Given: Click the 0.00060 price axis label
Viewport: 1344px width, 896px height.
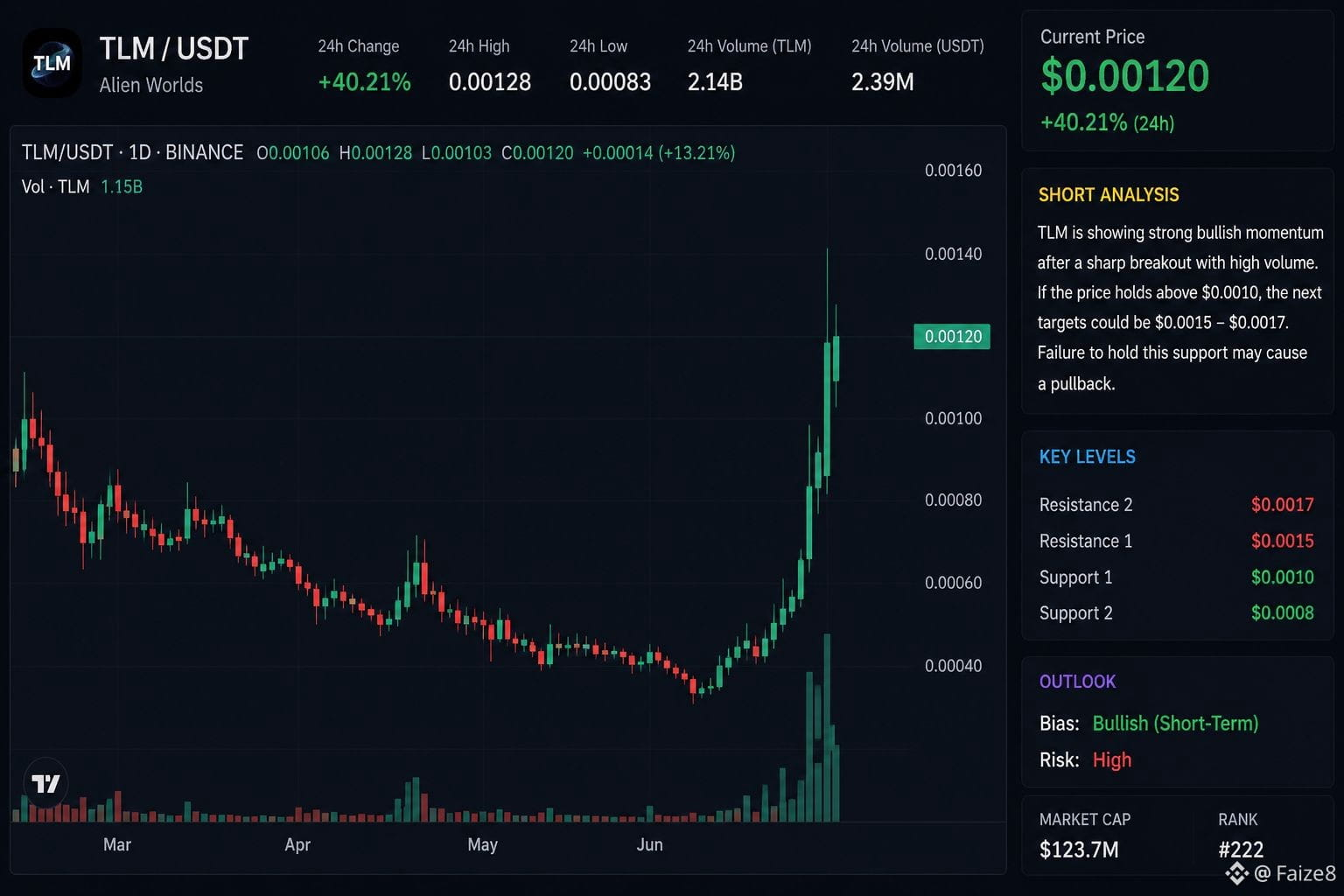Looking at the screenshot, I should [953, 583].
